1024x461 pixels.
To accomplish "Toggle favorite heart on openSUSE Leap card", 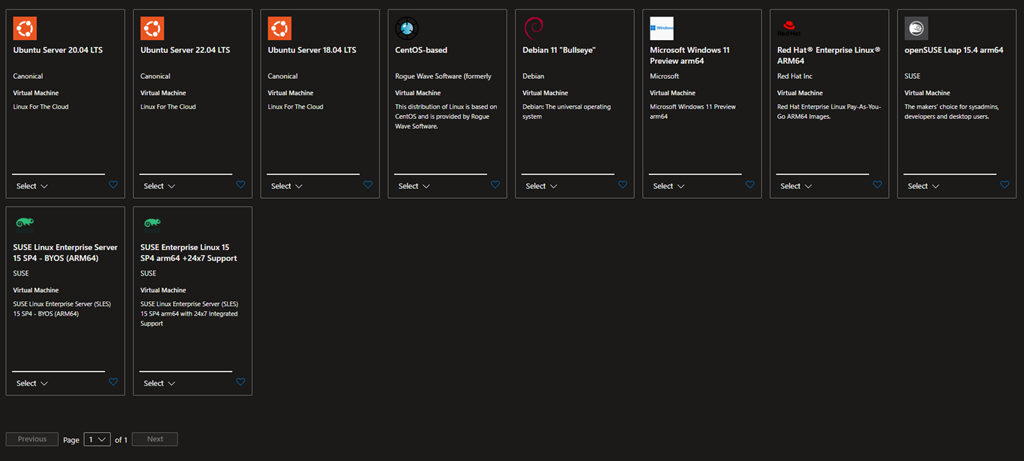I will [x=1004, y=185].
